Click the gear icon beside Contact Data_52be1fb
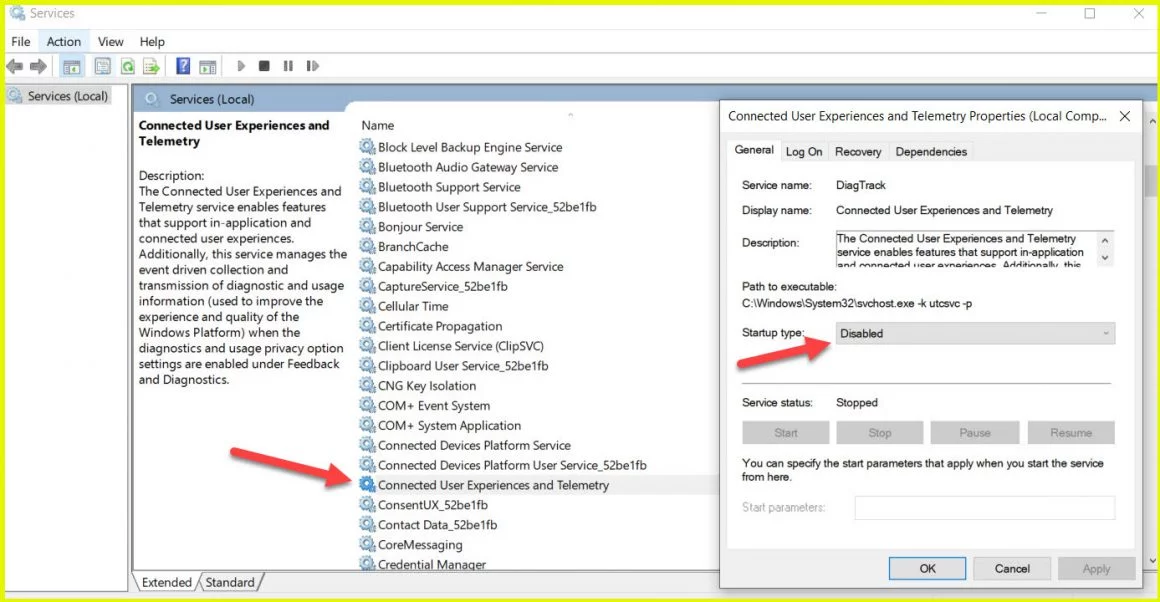 point(367,524)
